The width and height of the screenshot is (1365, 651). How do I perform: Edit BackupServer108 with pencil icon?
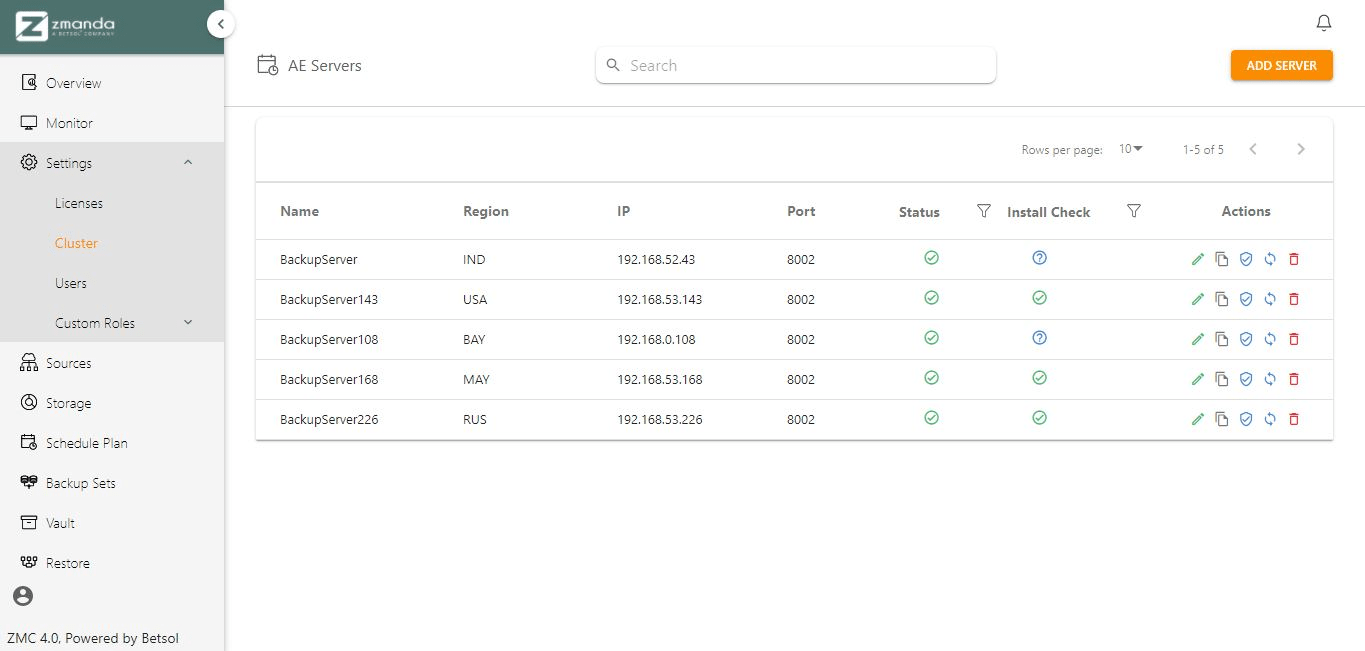[x=1198, y=339]
